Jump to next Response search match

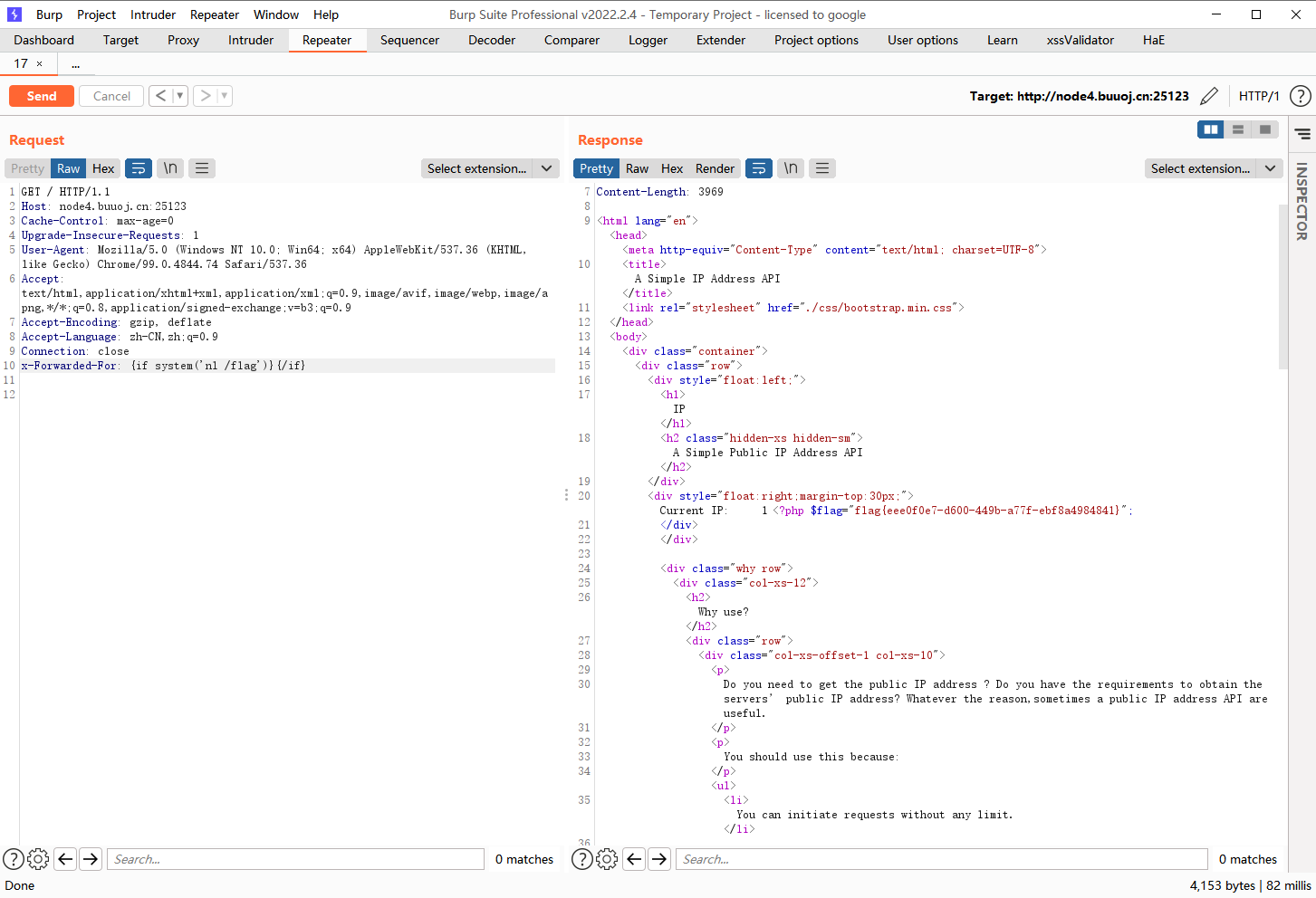tap(659, 859)
